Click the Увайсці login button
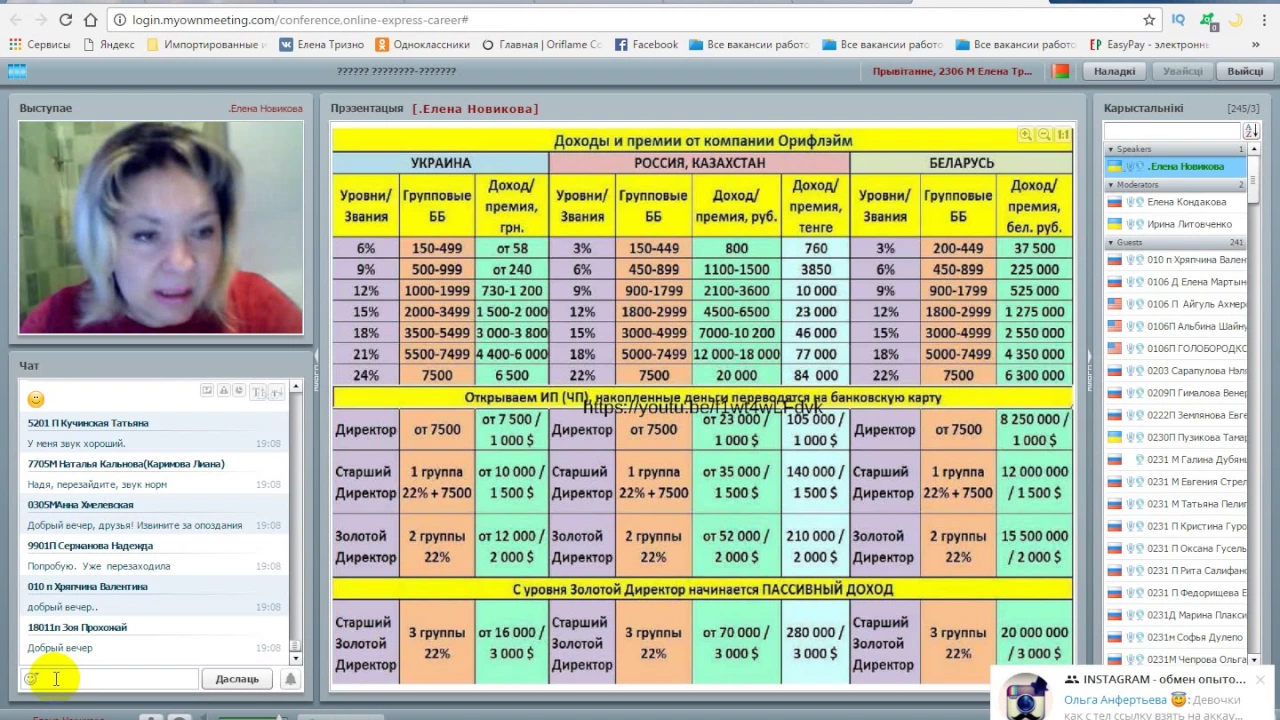Screen dimensions: 1280x720 (x=1182, y=71)
